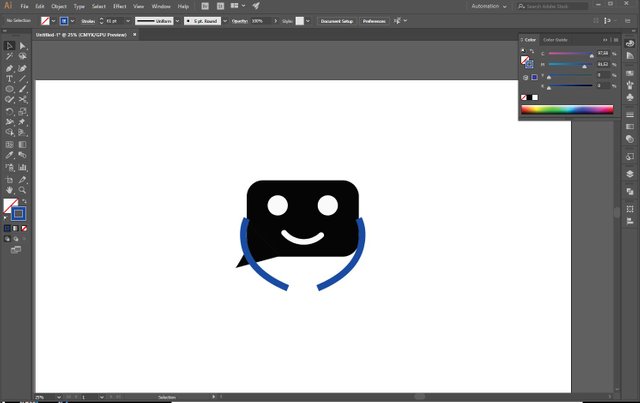Select the Direct Selection tool

(x=22, y=46)
